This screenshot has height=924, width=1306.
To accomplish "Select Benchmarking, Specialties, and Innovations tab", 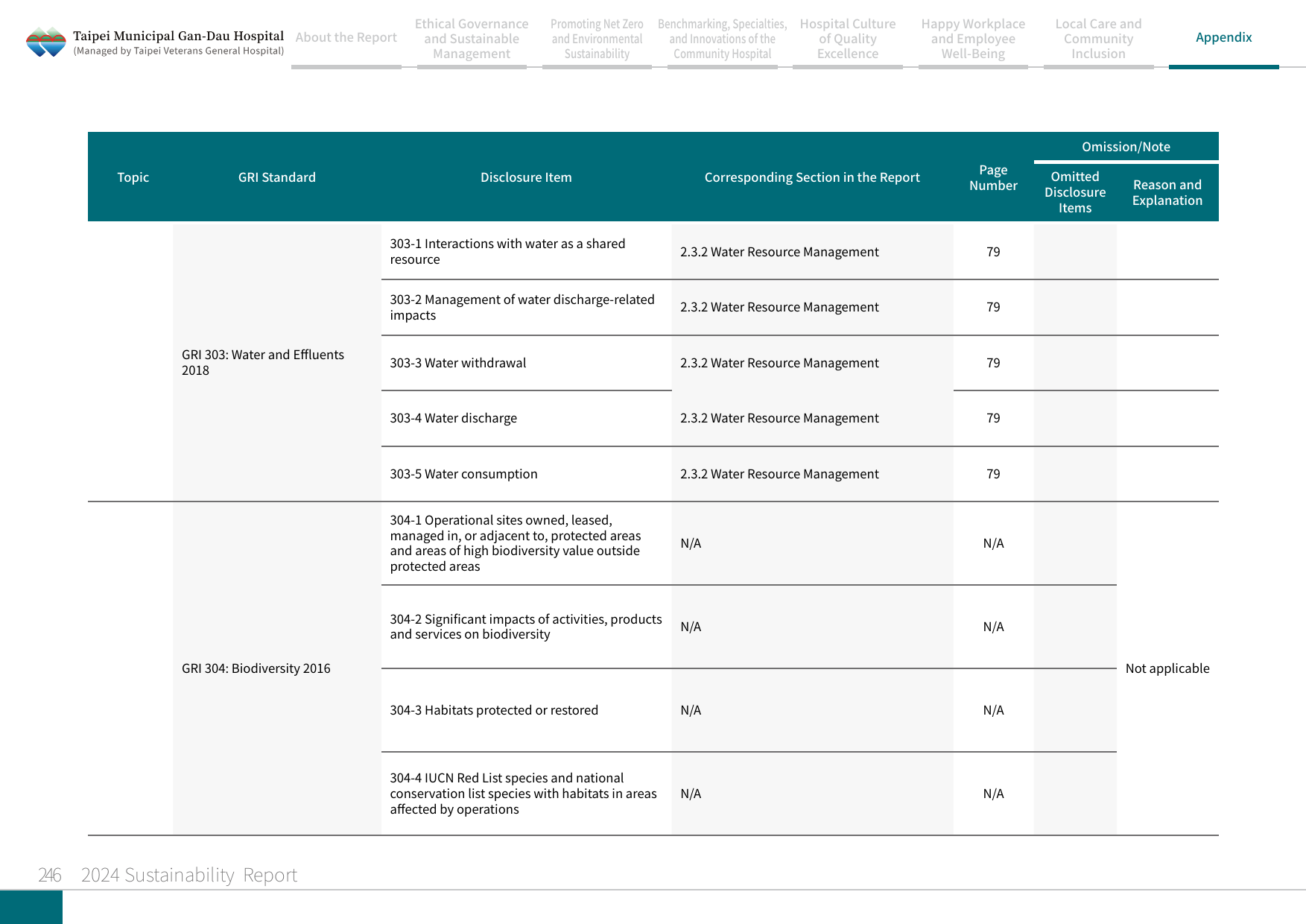I will click(722, 39).
